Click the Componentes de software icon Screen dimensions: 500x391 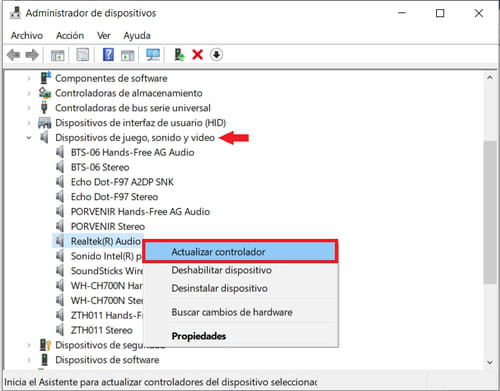pyautogui.click(x=45, y=78)
